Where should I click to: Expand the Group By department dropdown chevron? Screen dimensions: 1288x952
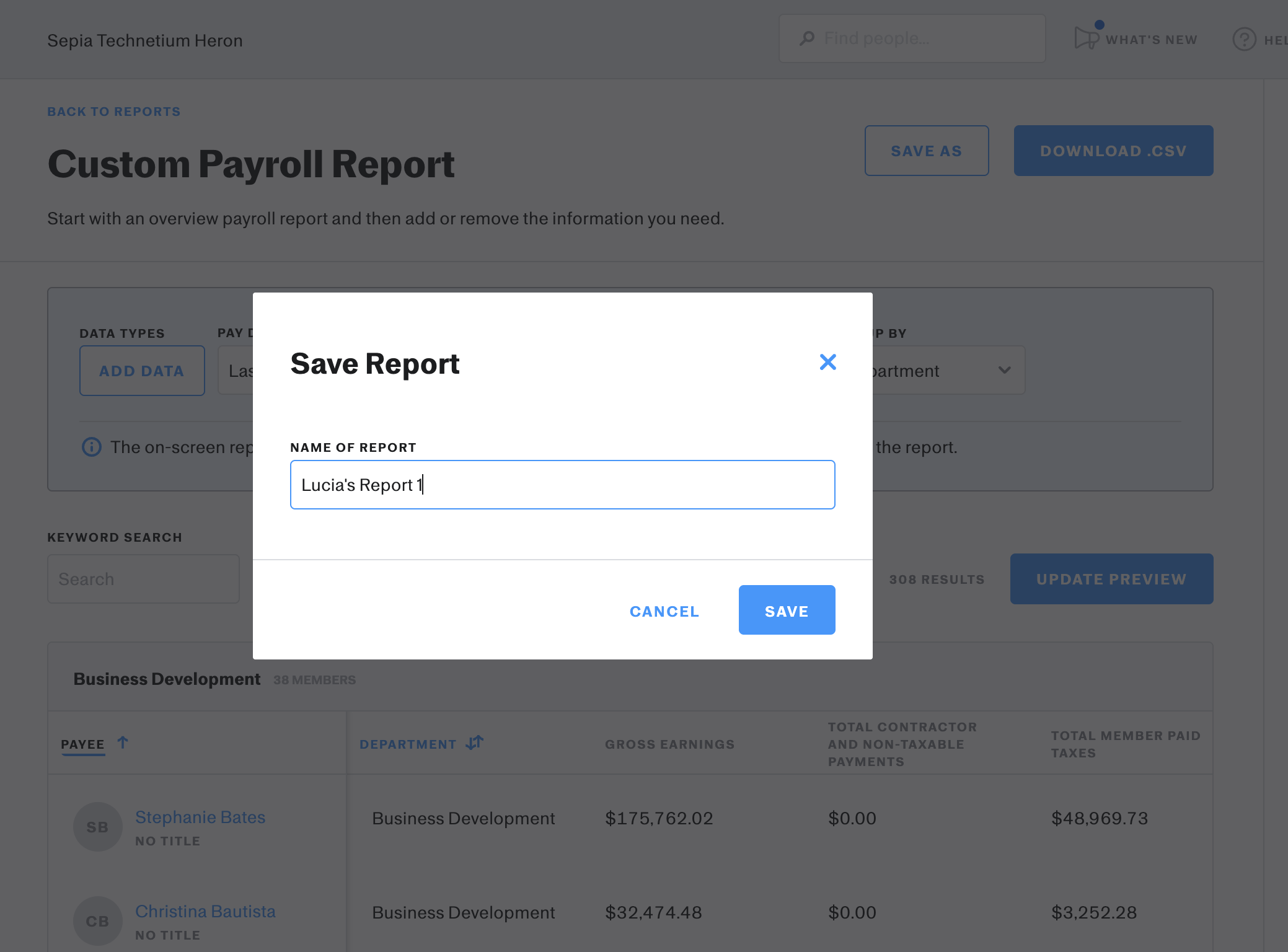tap(1004, 370)
